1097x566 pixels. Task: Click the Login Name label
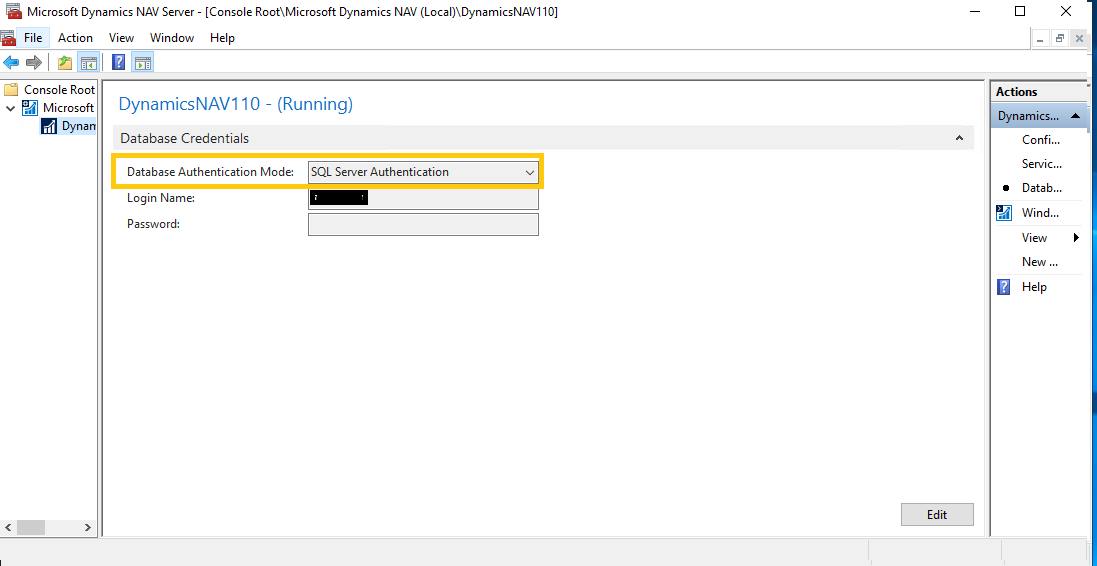point(161,199)
